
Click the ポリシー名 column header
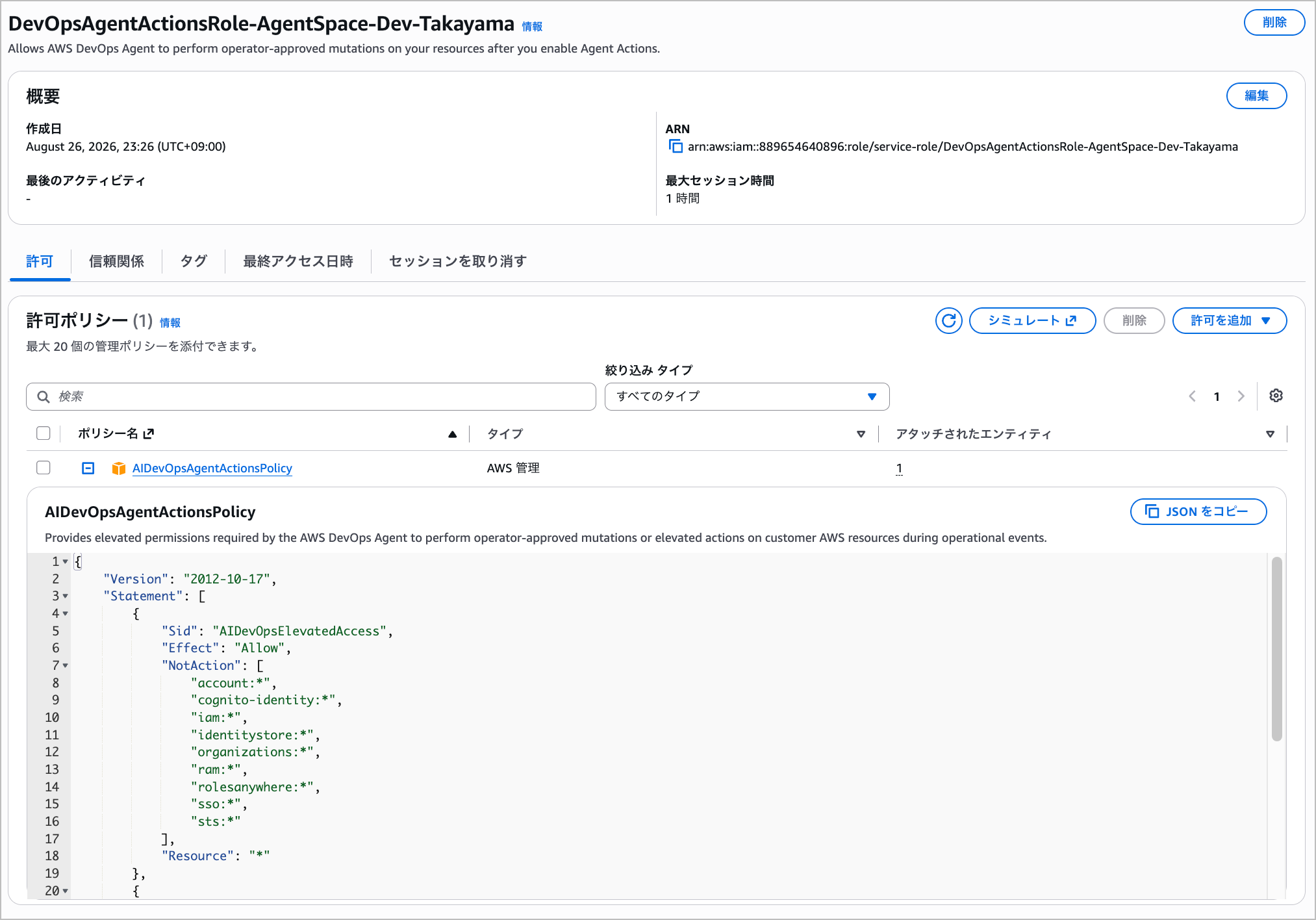pyautogui.click(x=116, y=433)
